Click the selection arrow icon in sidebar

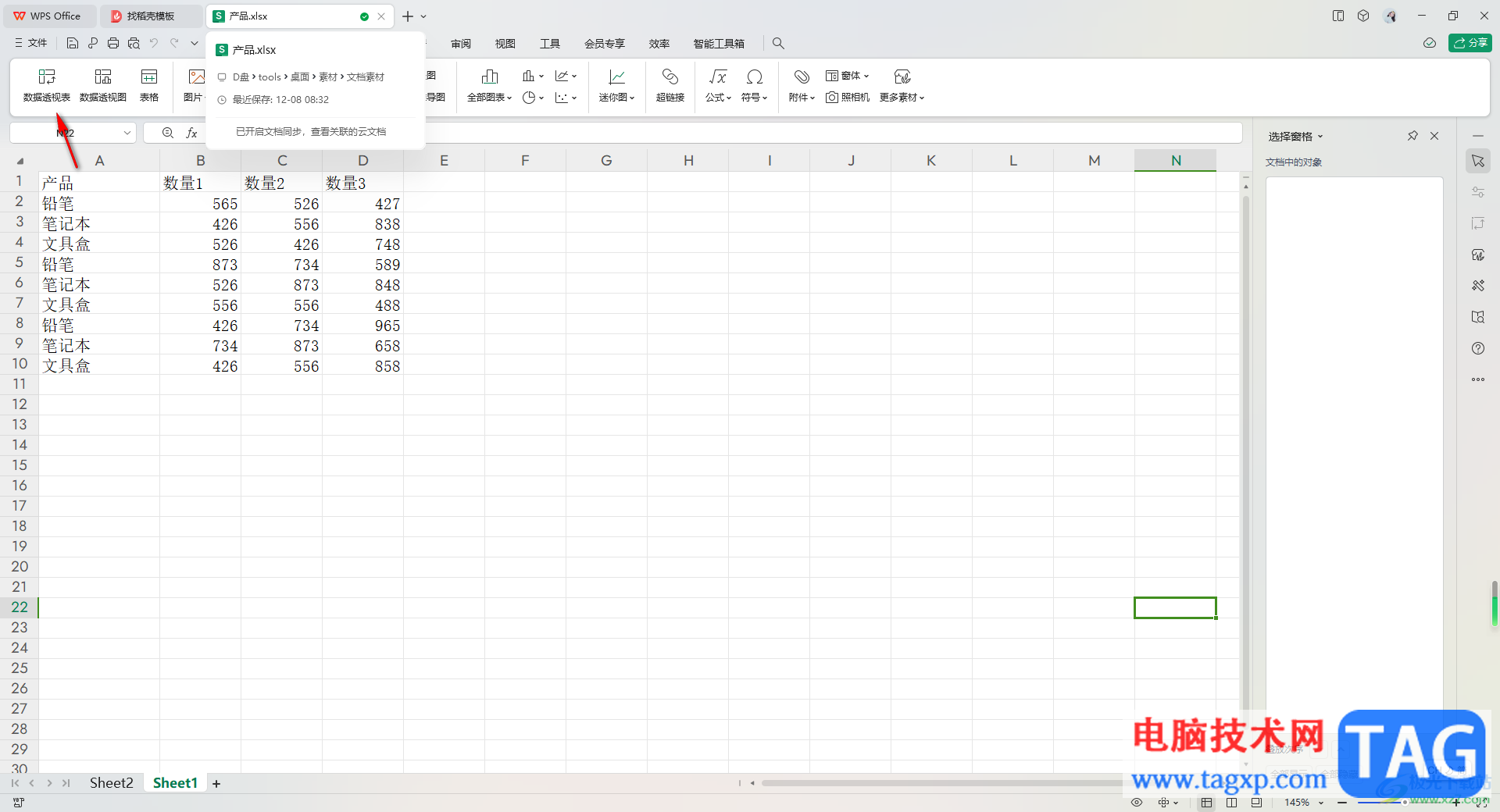click(1478, 161)
